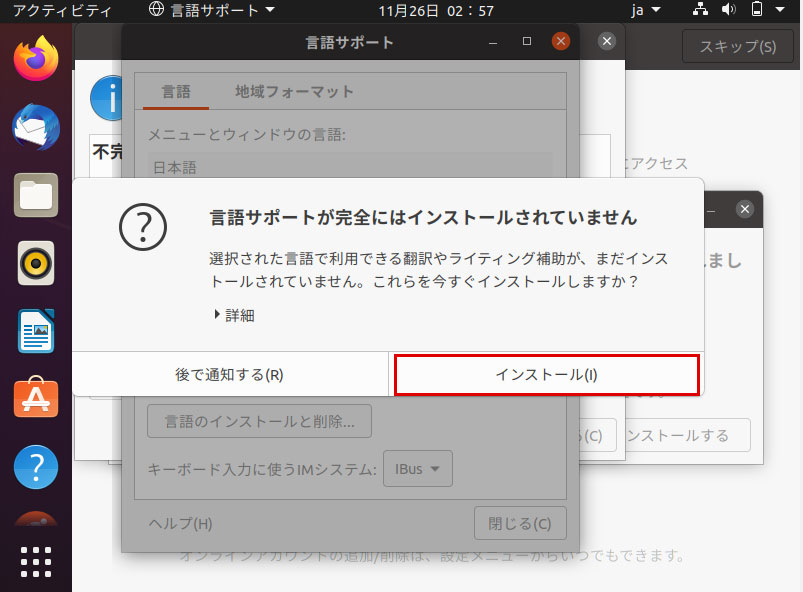The width and height of the screenshot is (803, 592).
Task: Close the background dialog with the gray X beside the orange one
Action: [x=607, y=41]
